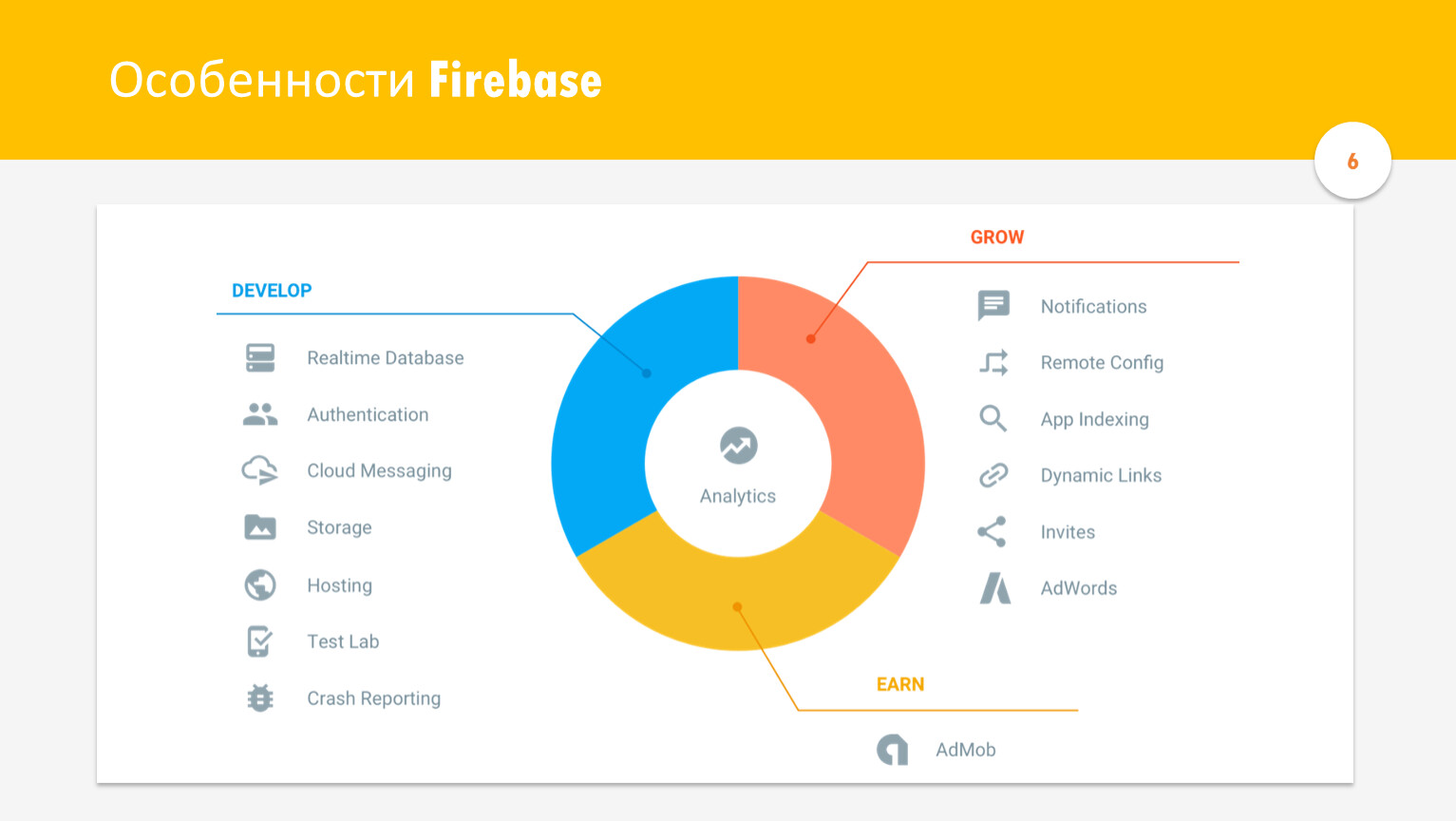Select the Authentication label

(368, 414)
